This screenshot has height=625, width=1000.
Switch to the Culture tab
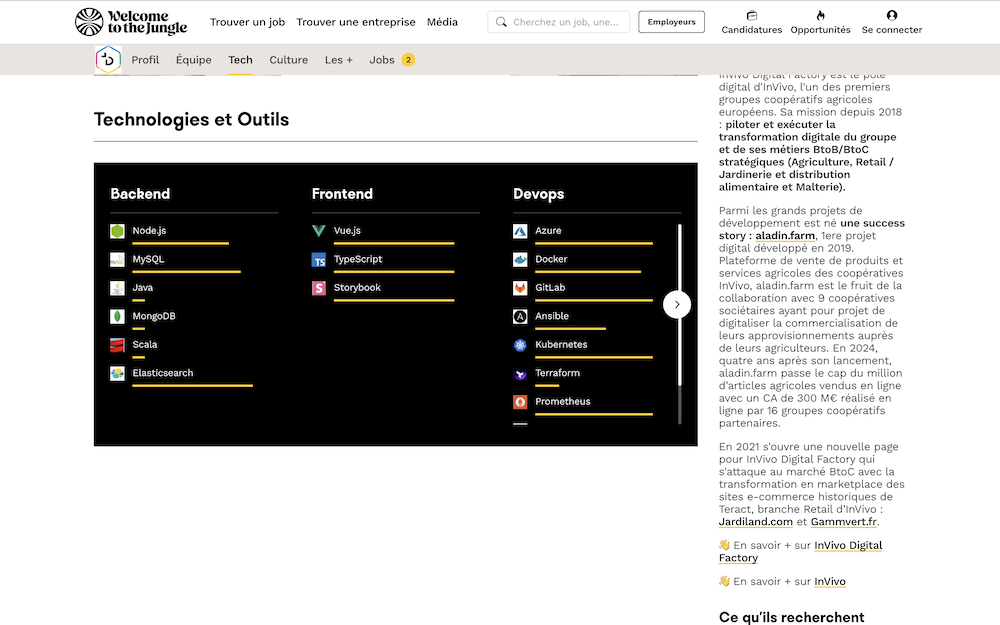coord(288,60)
